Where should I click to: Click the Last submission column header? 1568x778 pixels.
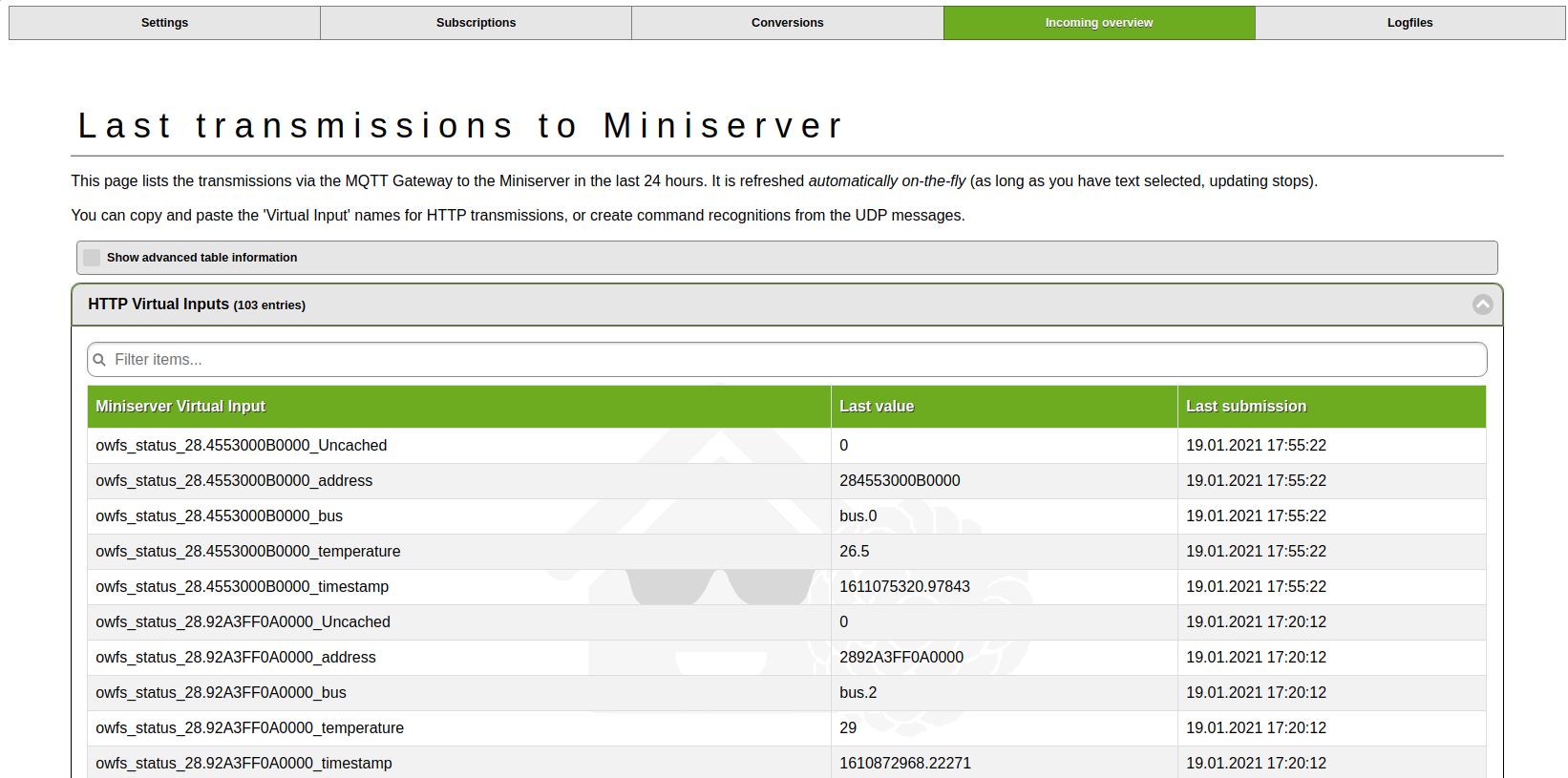(1331, 407)
